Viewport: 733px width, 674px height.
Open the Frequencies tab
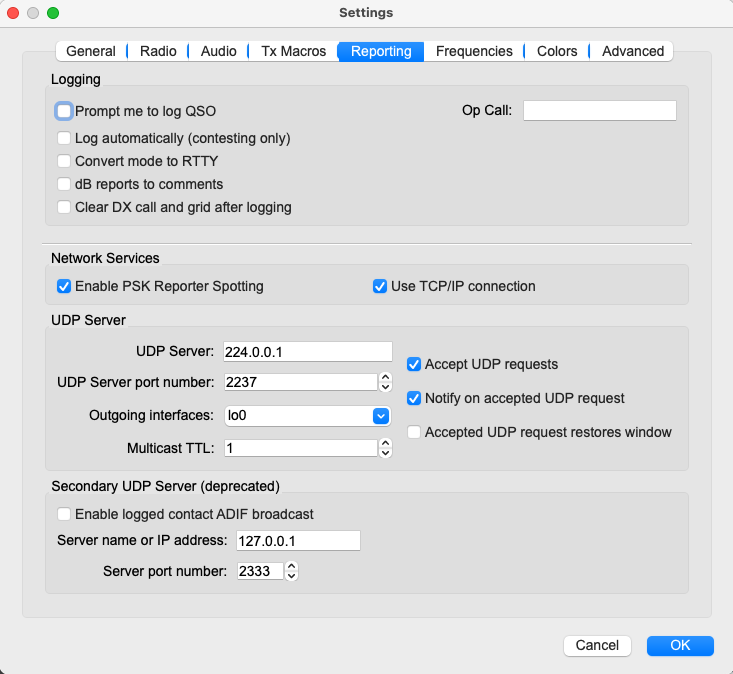474,51
